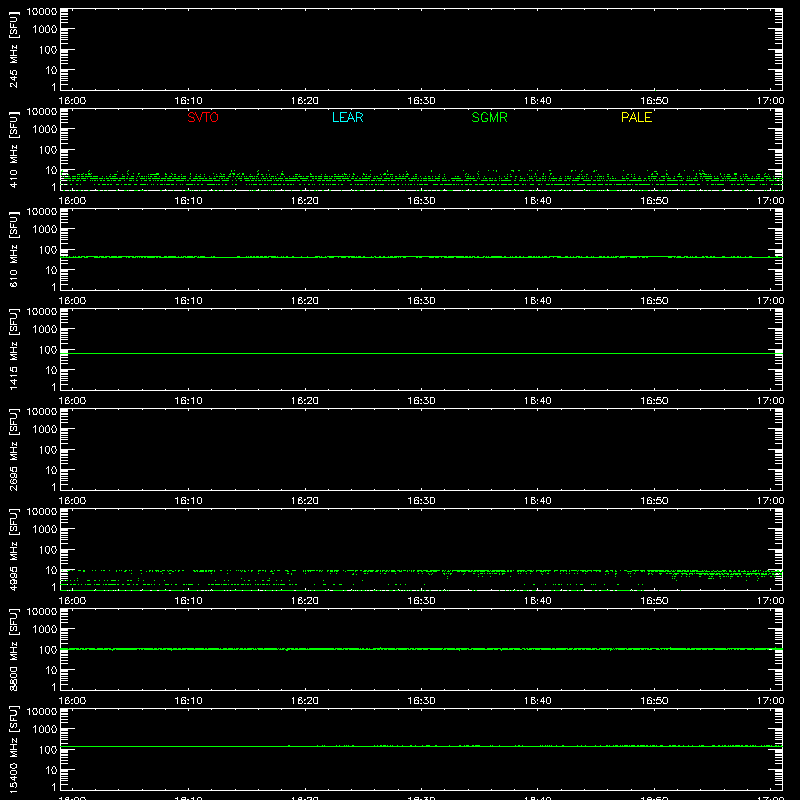The height and width of the screenshot is (800, 800).
Task: Click 16:40 tick label under 8800 MHz panel
Action: pos(538,701)
